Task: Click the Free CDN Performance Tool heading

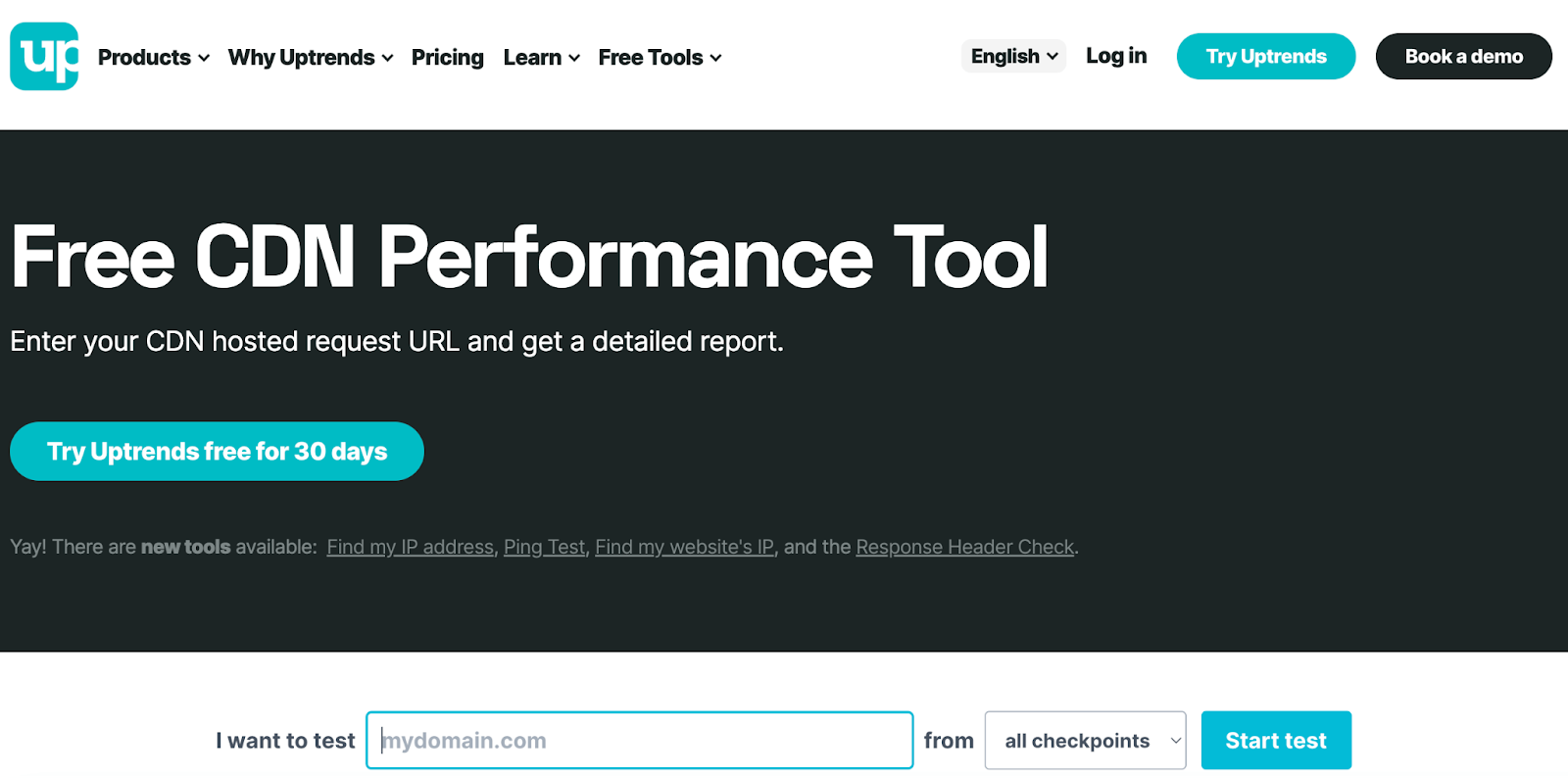Action: [x=530, y=257]
